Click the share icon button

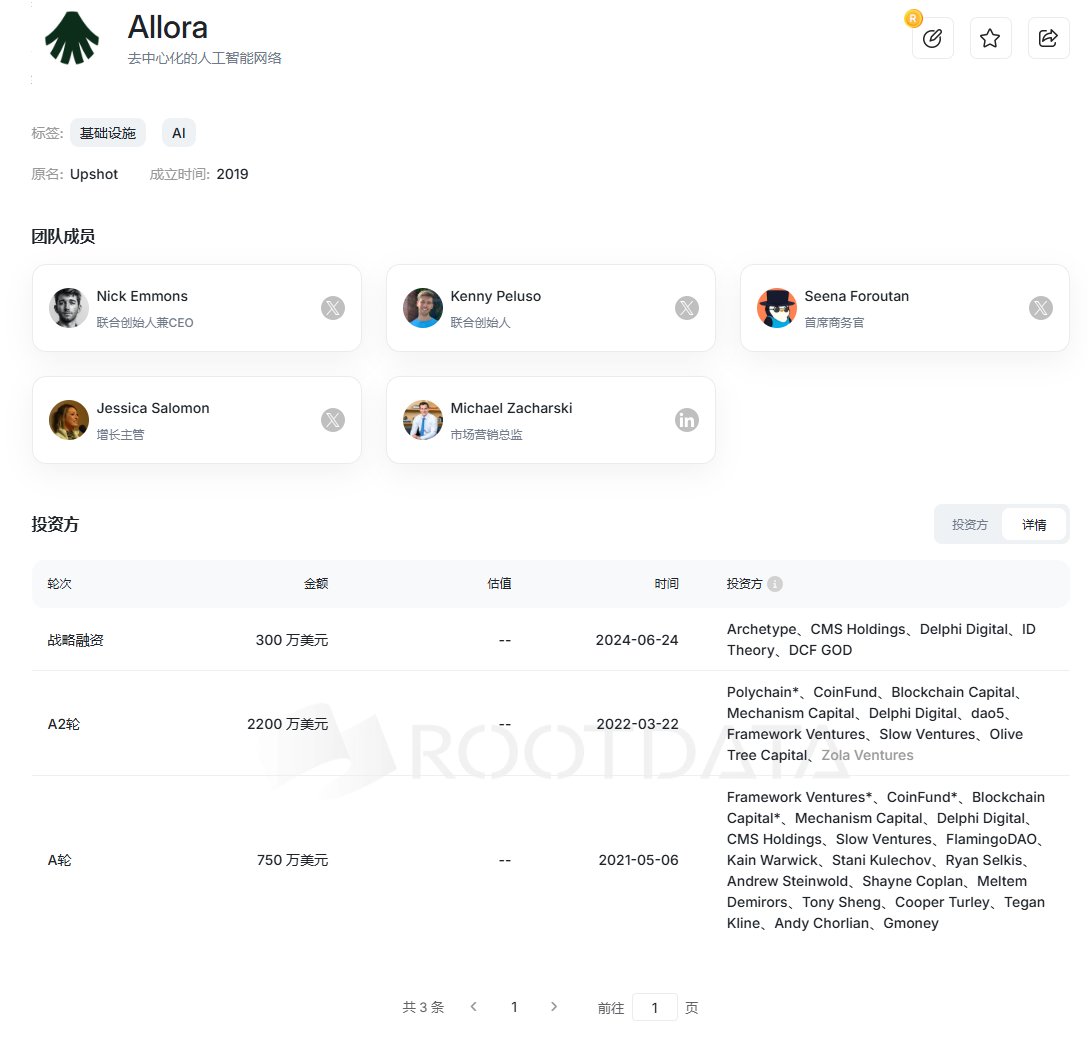(x=1048, y=38)
